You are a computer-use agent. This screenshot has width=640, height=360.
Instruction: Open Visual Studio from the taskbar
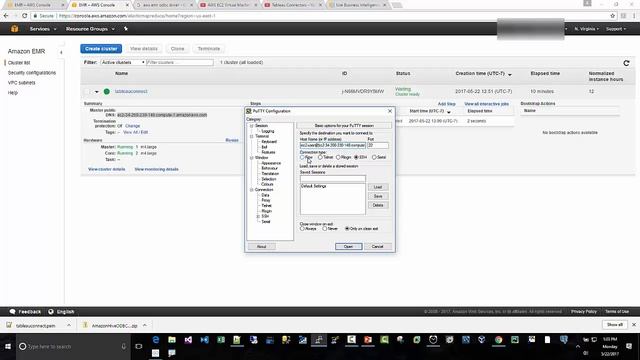188,340
